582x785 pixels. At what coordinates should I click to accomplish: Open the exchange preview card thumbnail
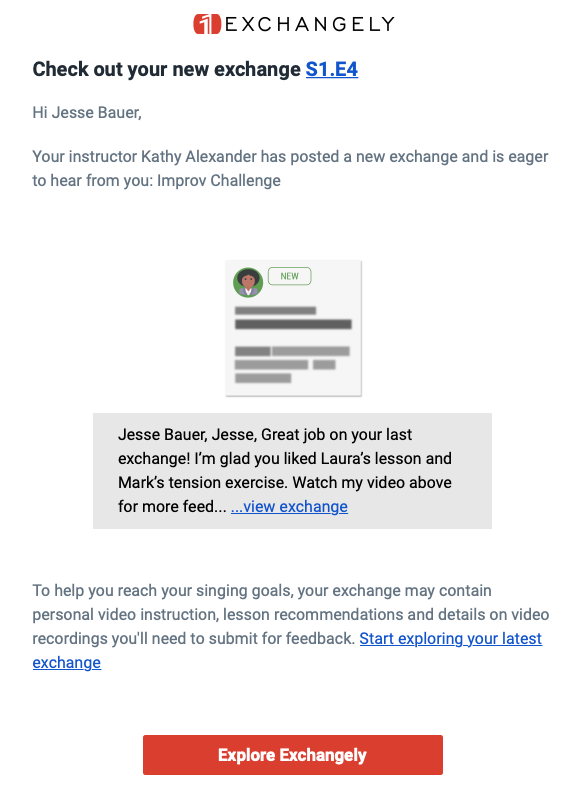click(x=293, y=328)
